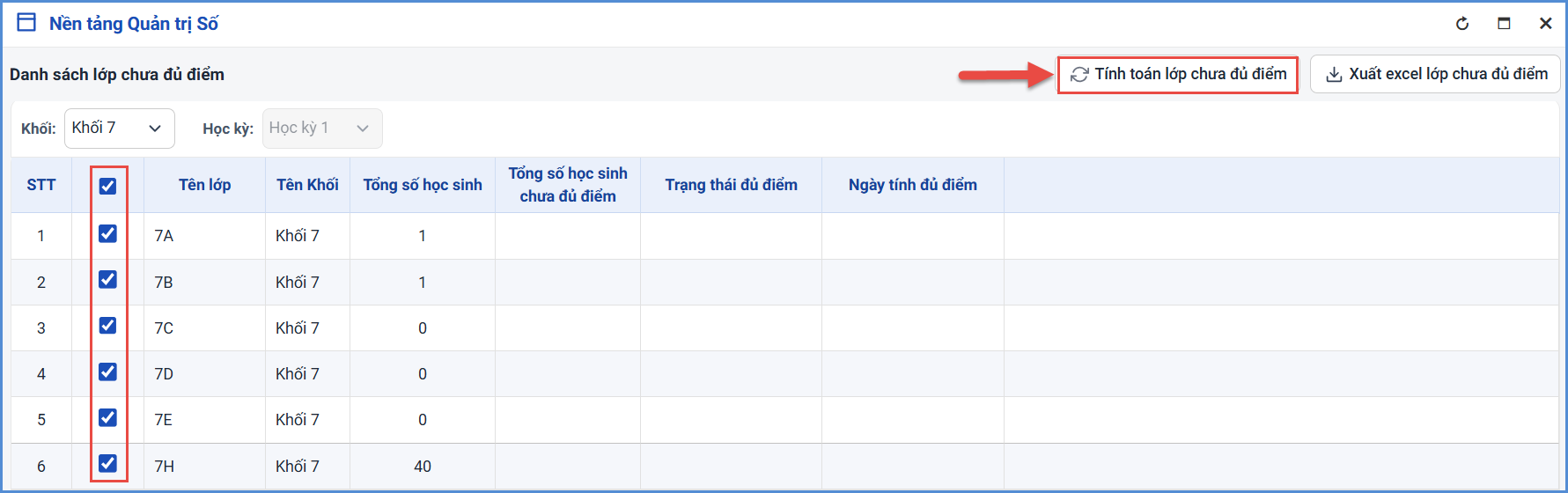The height and width of the screenshot is (493, 1568).
Task: Click the Ngày tính đủ điểm column header
Action: pos(913,185)
